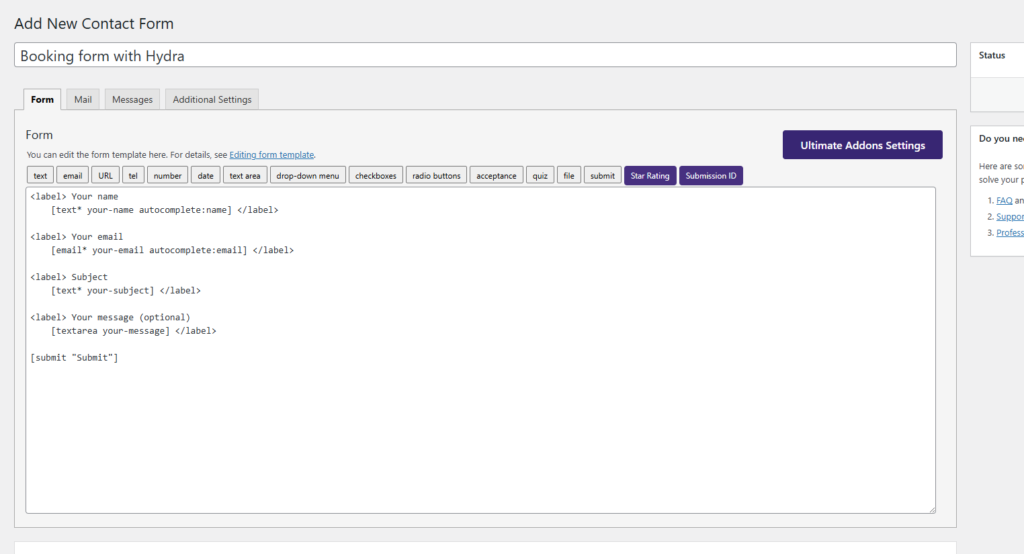The width and height of the screenshot is (1024, 554).
Task: Open the Support link in sidebar
Action: click(x=1010, y=216)
